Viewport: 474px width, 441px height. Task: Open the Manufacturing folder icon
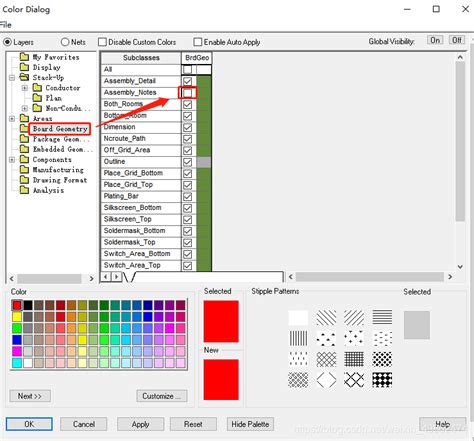[x=24, y=169]
